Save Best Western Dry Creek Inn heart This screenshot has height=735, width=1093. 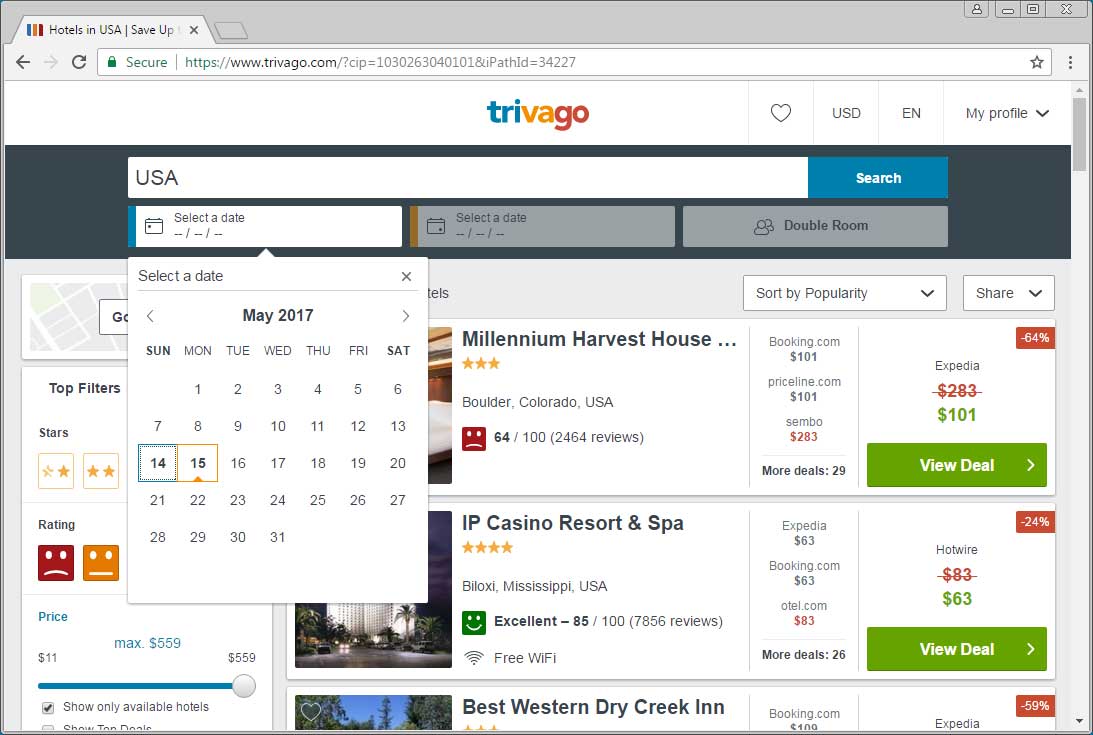(x=311, y=711)
